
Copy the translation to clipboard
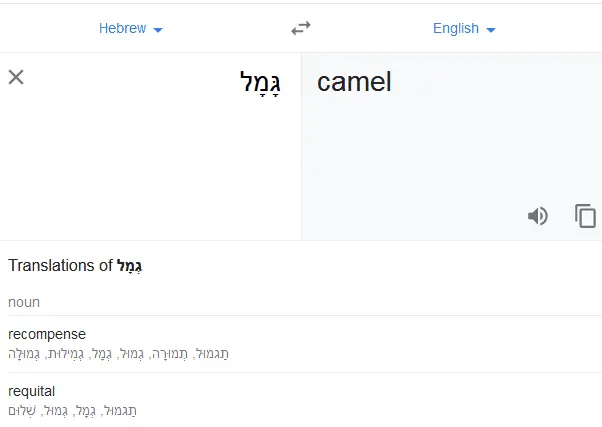click(585, 216)
